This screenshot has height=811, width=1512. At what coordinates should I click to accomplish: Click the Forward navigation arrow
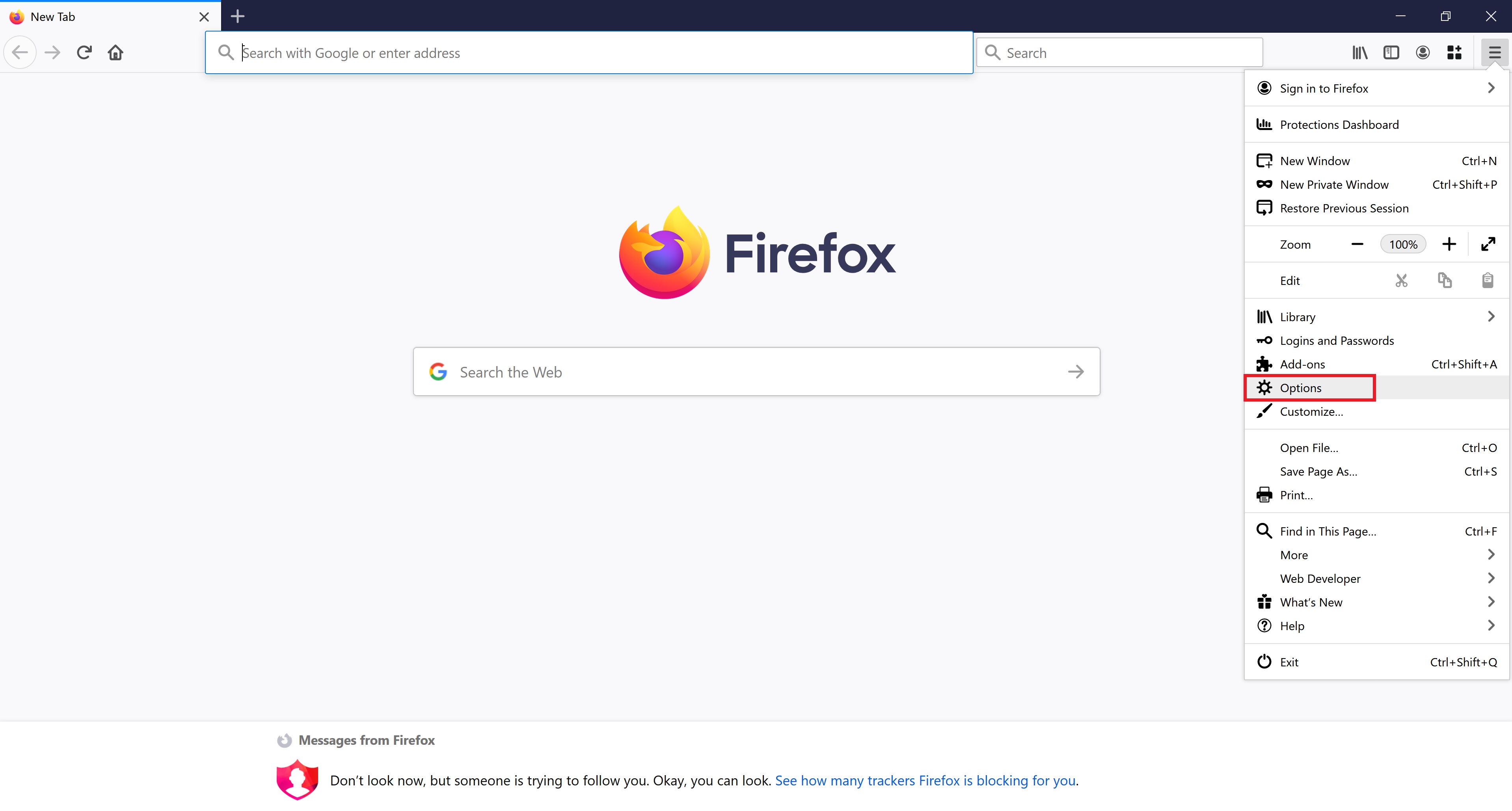pos(52,52)
